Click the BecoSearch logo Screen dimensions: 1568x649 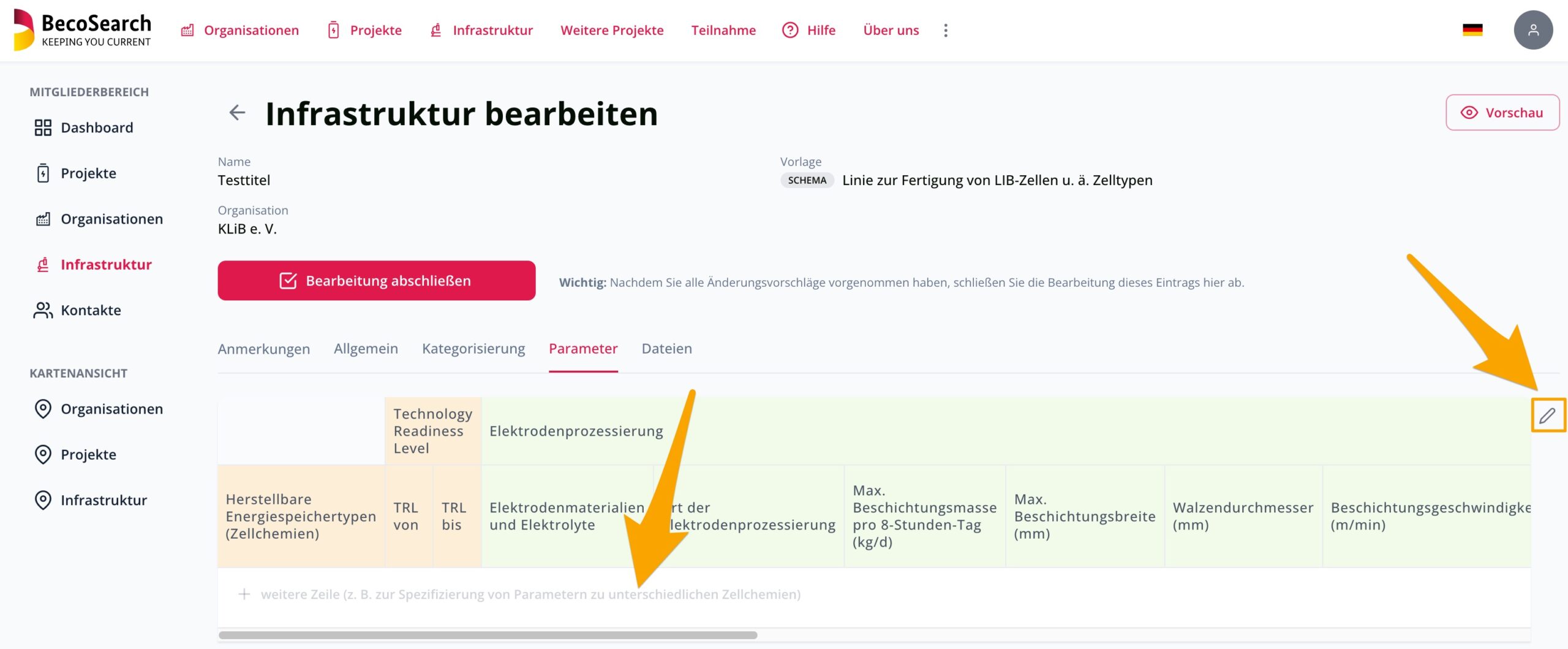(x=83, y=30)
